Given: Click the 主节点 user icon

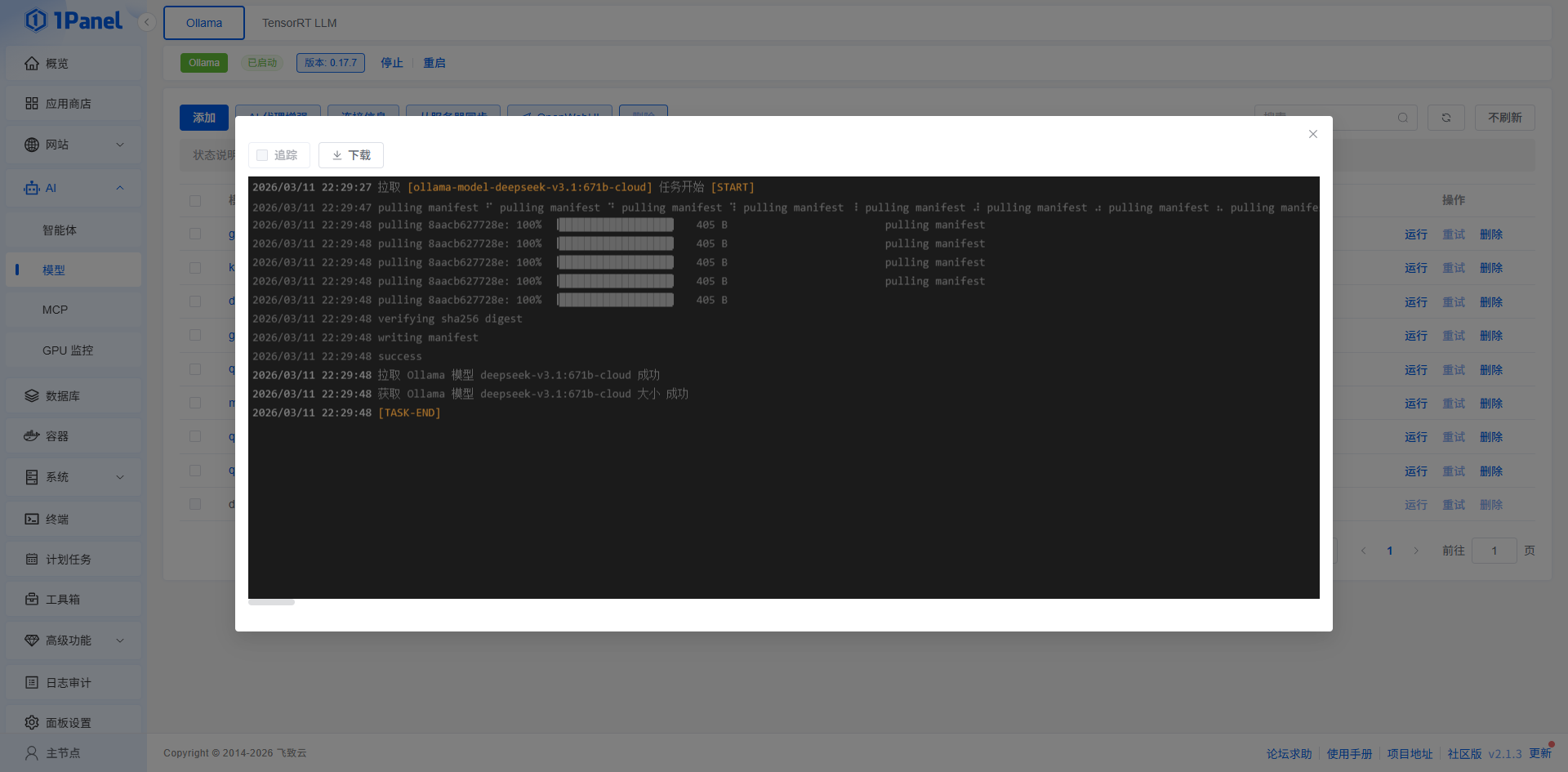Looking at the screenshot, I should (x=32, y=753).
